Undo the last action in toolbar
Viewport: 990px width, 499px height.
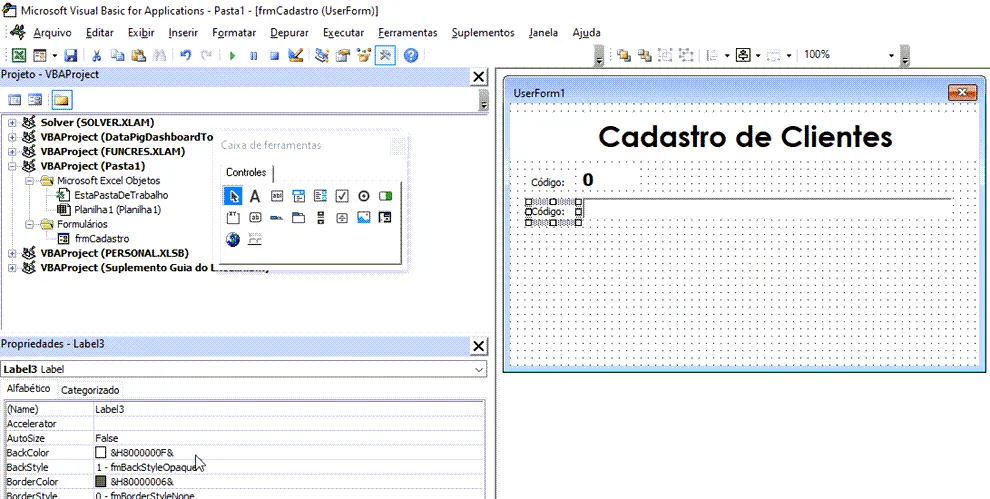186,56
